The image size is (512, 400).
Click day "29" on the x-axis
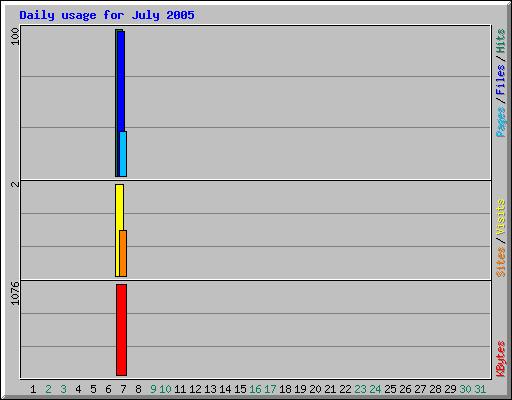point(450,389)
